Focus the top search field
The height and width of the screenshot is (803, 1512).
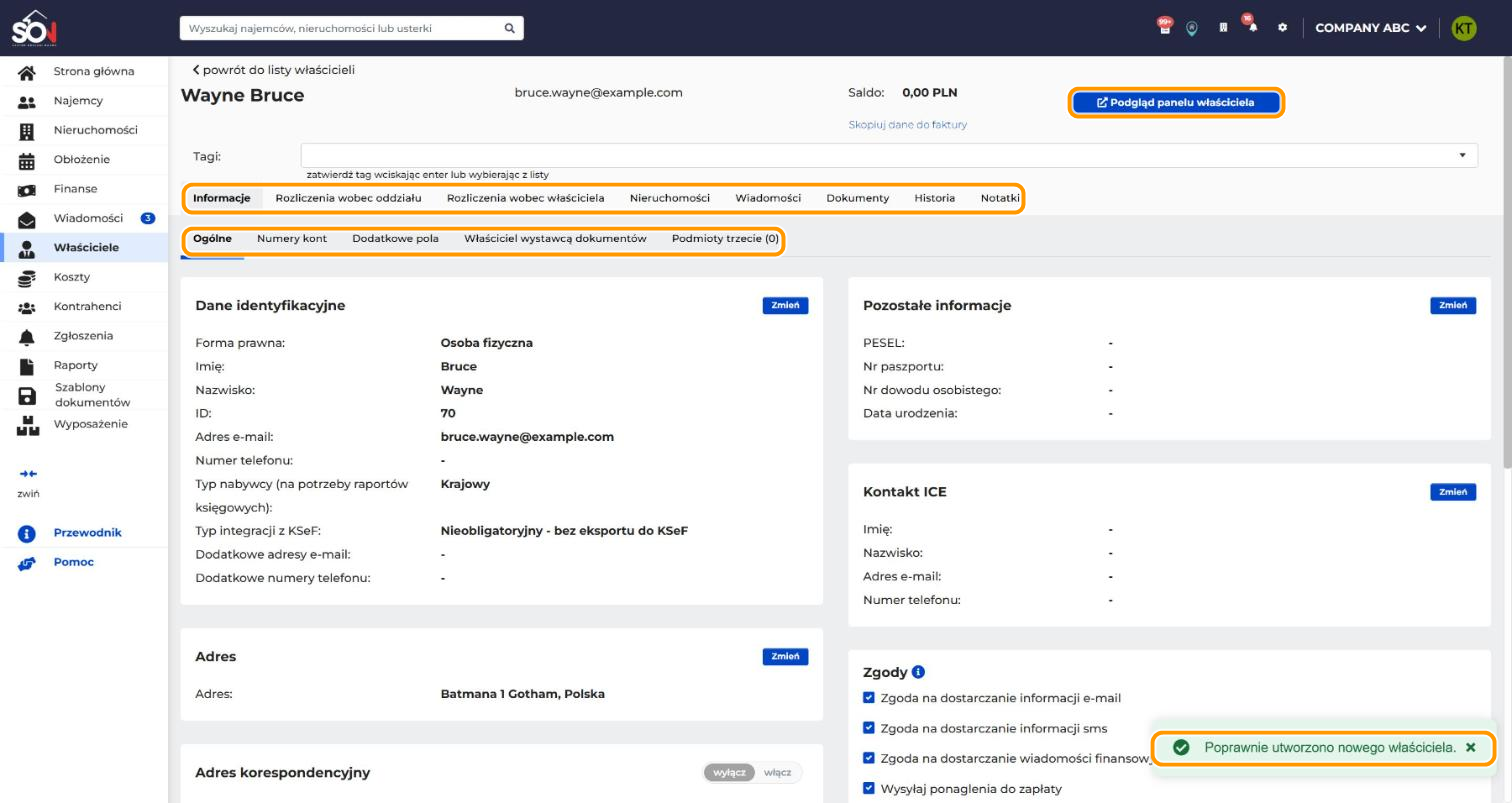pyautogui.click(x=351, y=28)
